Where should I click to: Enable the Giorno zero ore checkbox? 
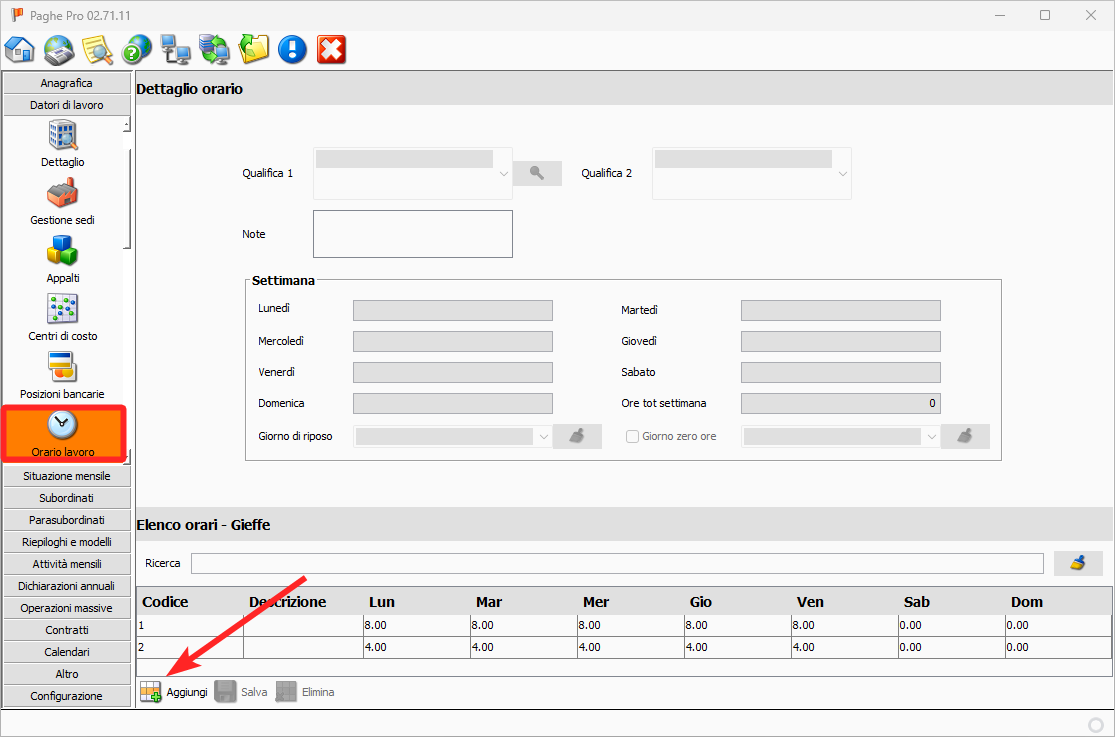(632, 436)
